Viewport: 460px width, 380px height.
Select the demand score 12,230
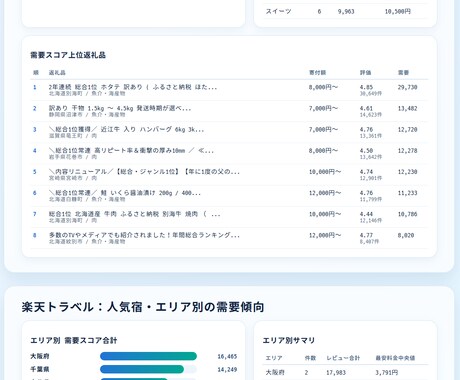click(x=407, y=172)
